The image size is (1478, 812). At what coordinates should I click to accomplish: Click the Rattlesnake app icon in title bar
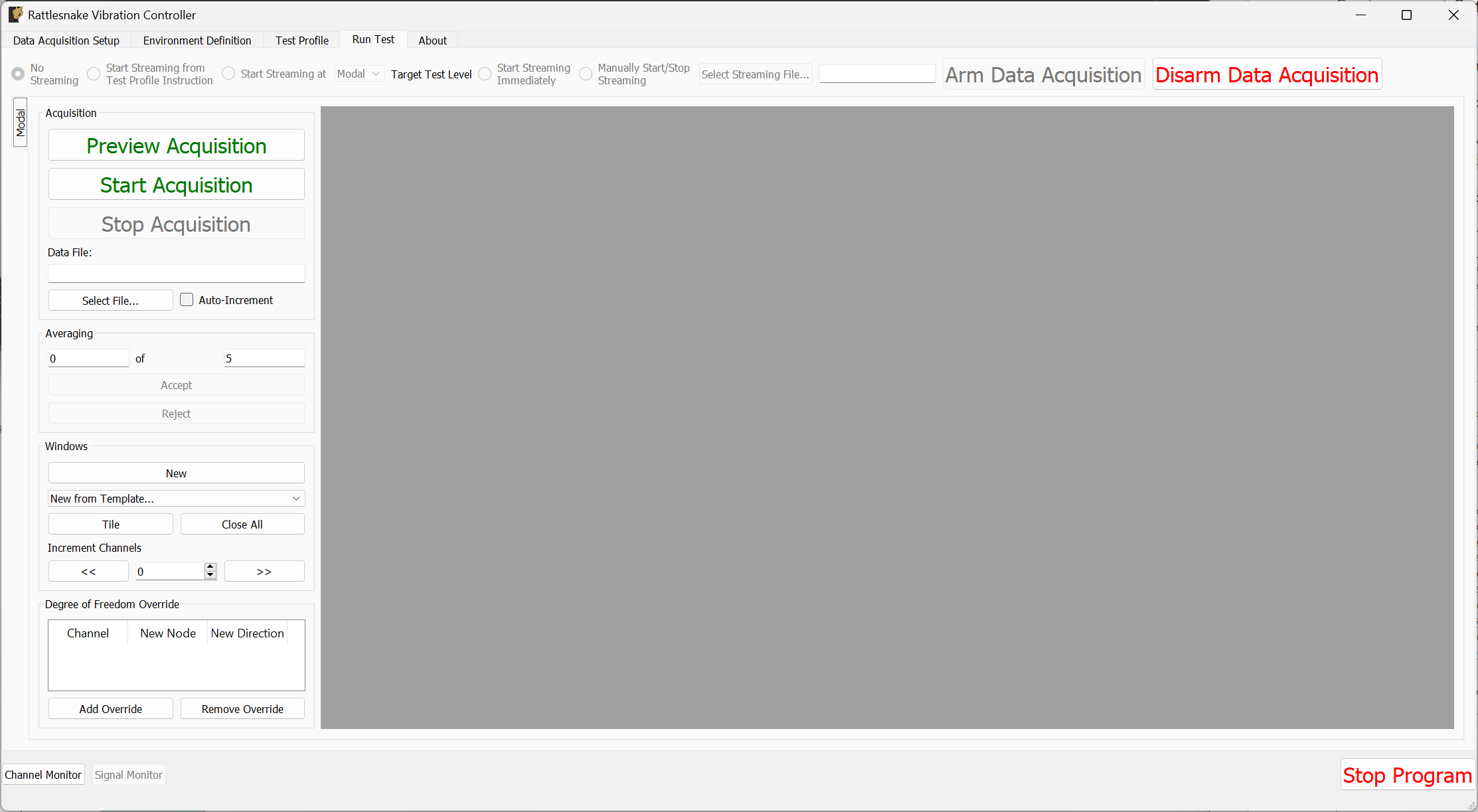pyautogui.click(x=15, y=14)
